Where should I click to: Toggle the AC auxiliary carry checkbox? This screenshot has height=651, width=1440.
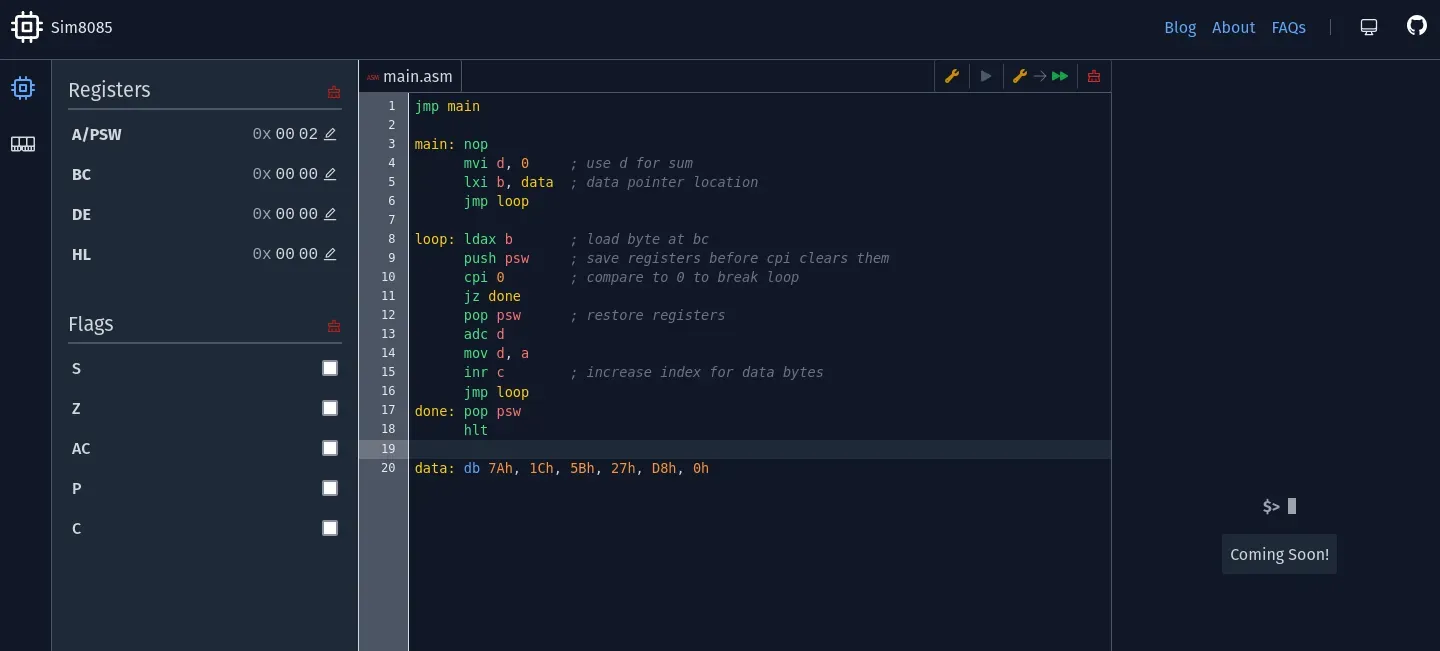pyautogui.click(x=330, y=448)
